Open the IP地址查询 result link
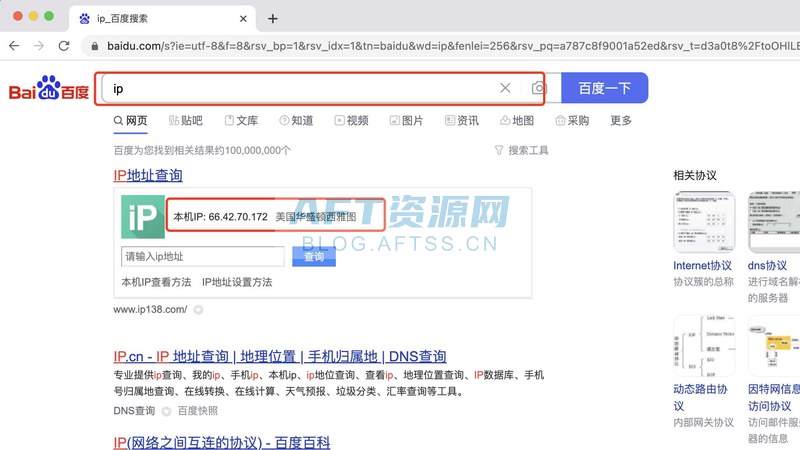 tap(148, 175)
